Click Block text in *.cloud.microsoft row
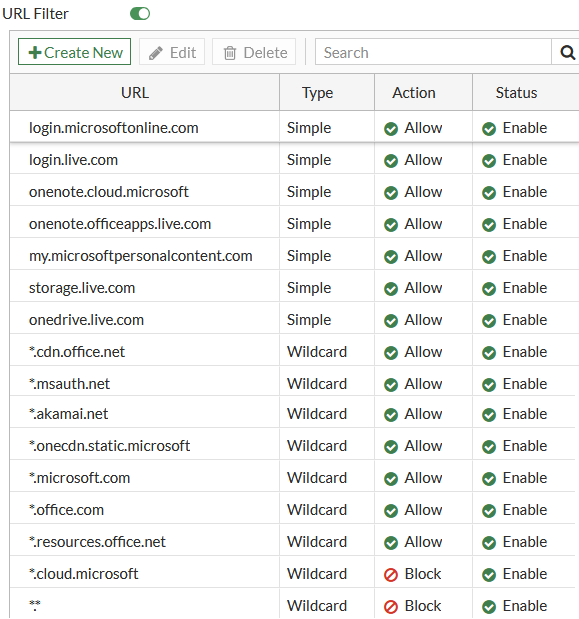The height and width of the screenshot is (619, 579). [423, 574]
